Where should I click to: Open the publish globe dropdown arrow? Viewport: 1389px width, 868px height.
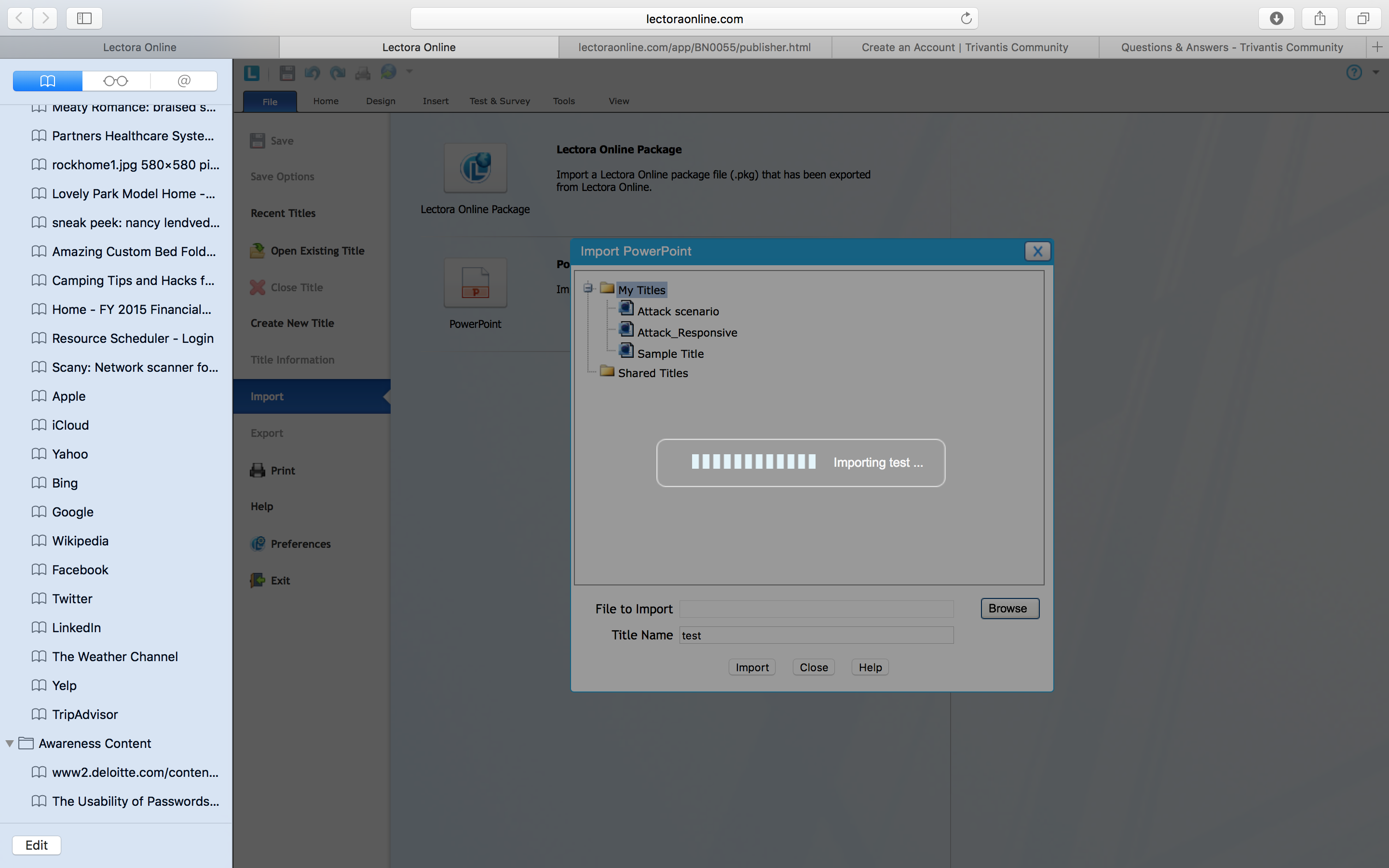coord(409,72)
